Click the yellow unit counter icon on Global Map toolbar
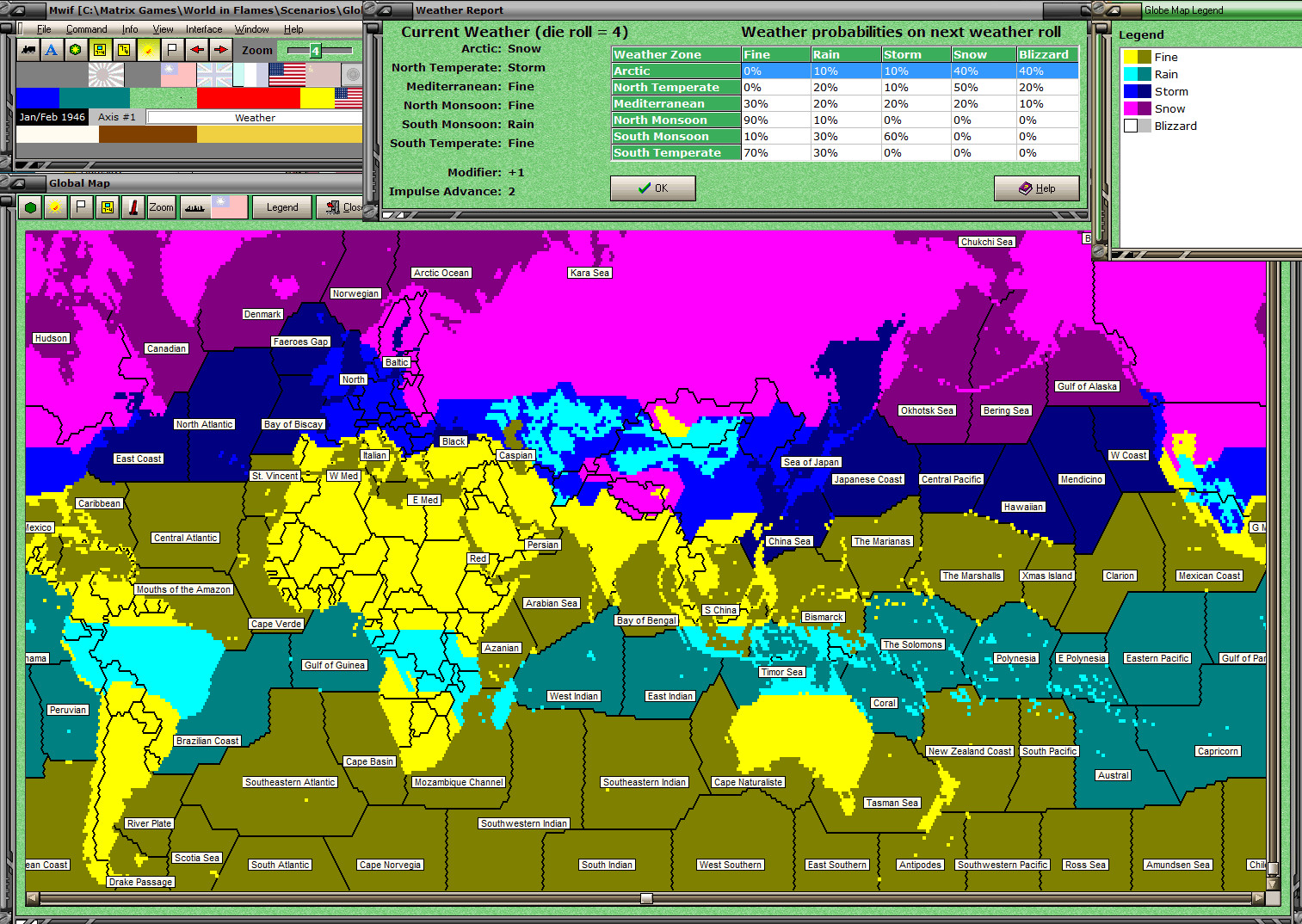The image size is (1302, 924). (107, 207)
